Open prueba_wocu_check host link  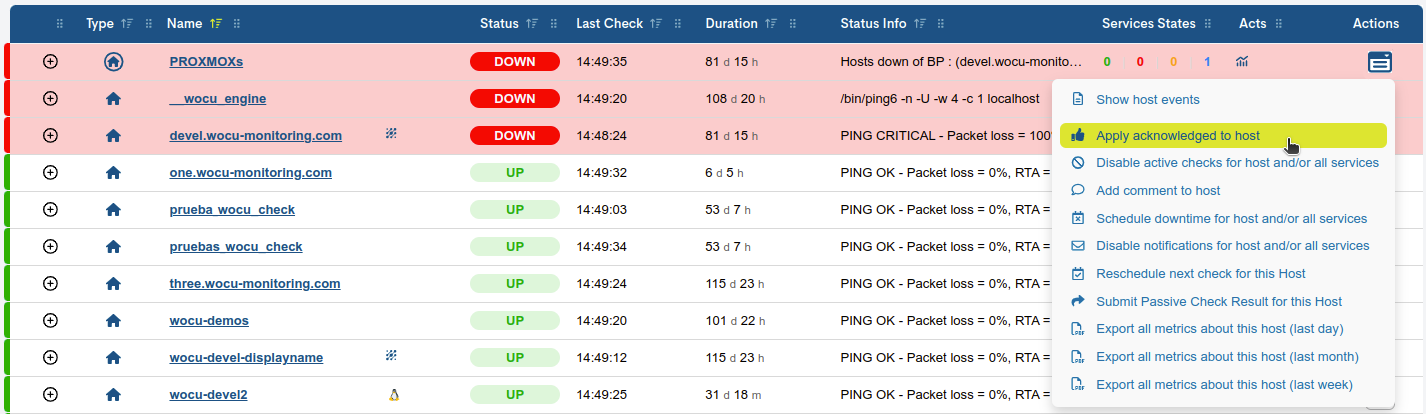pyautogui.click(x=232, y=210)
